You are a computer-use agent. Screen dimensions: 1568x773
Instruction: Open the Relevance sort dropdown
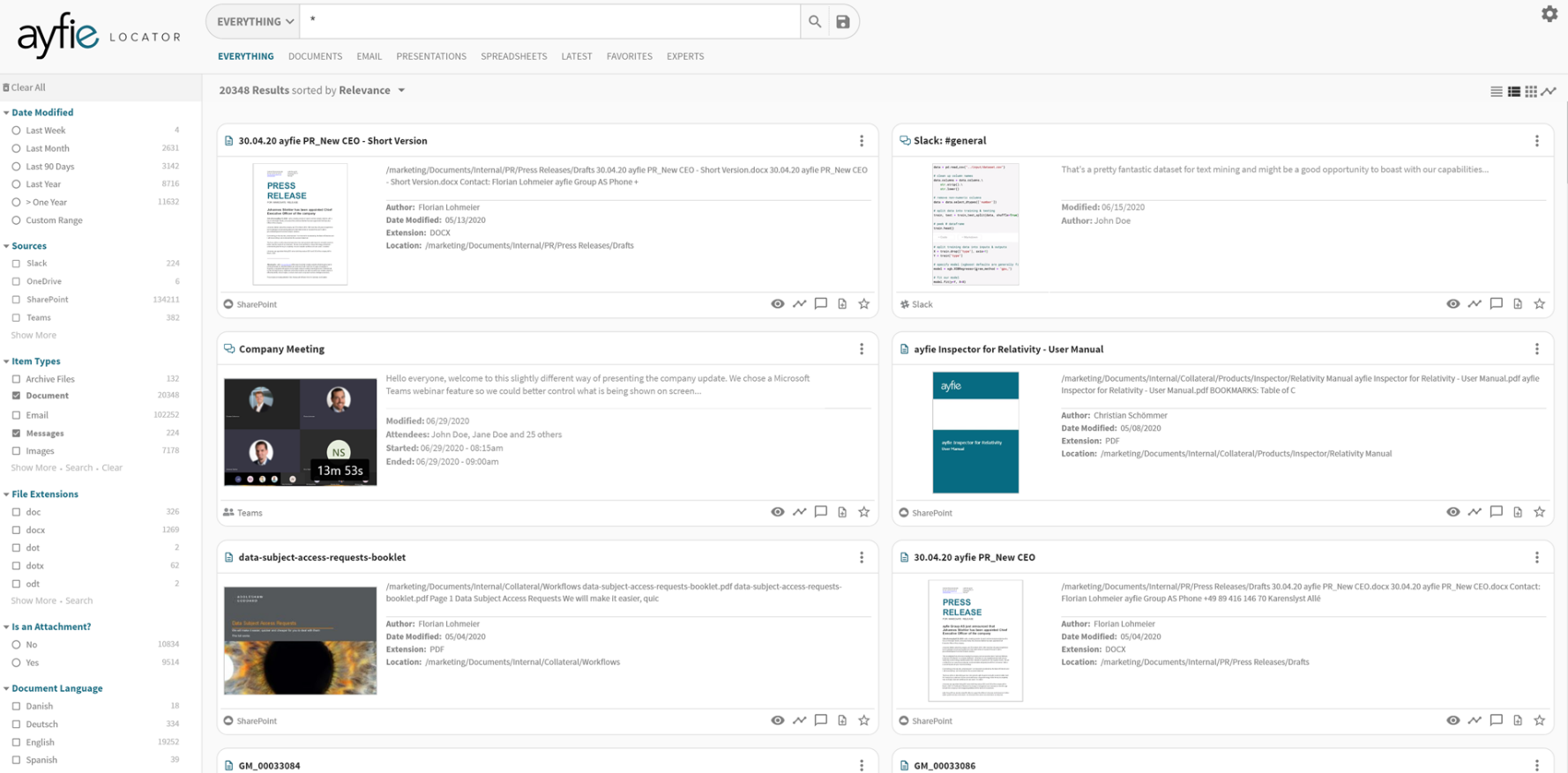[372, 91]
